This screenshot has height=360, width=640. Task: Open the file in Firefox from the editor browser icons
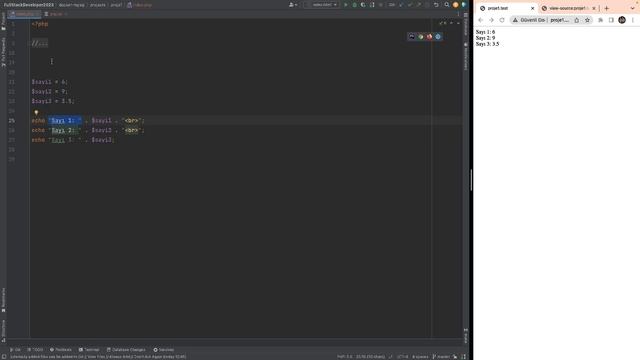(429, 36)
